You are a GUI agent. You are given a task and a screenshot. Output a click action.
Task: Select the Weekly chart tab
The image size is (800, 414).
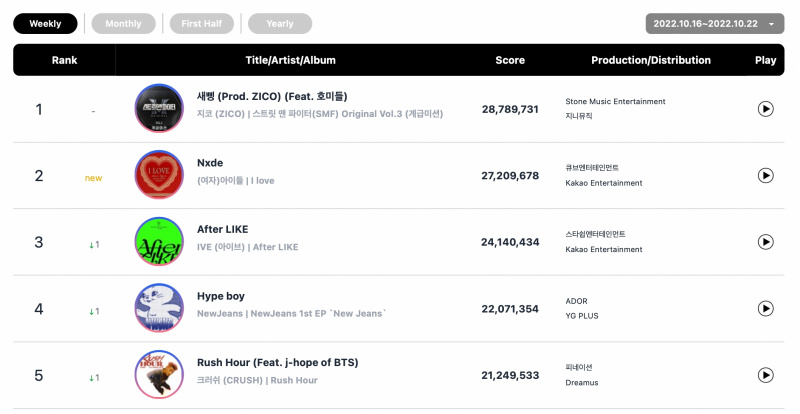pos(45,23)
